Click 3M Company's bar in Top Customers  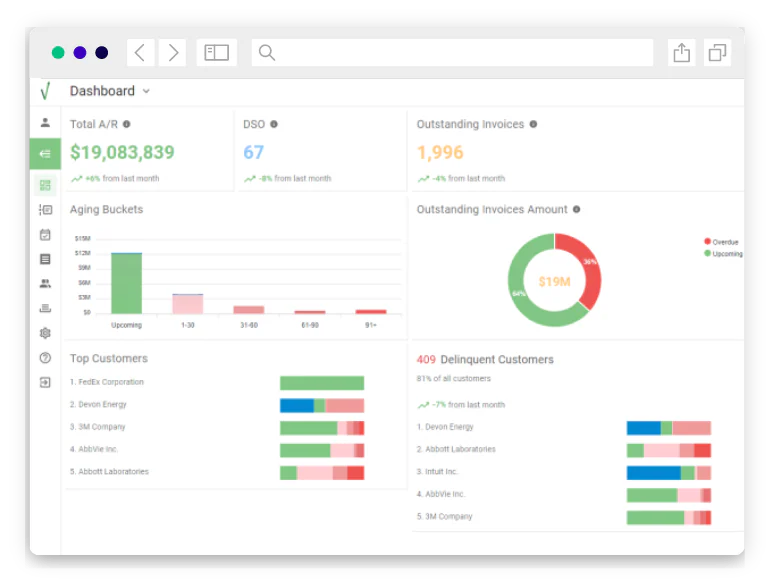(x=322, y=428)
